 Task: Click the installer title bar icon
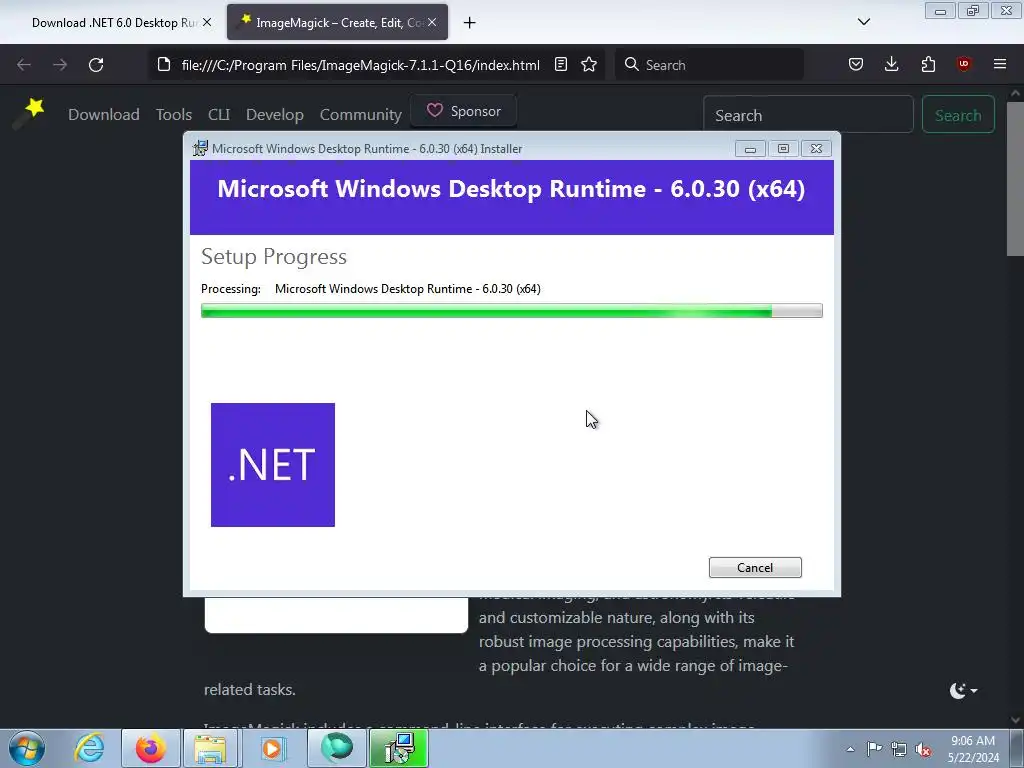point(200,148)
